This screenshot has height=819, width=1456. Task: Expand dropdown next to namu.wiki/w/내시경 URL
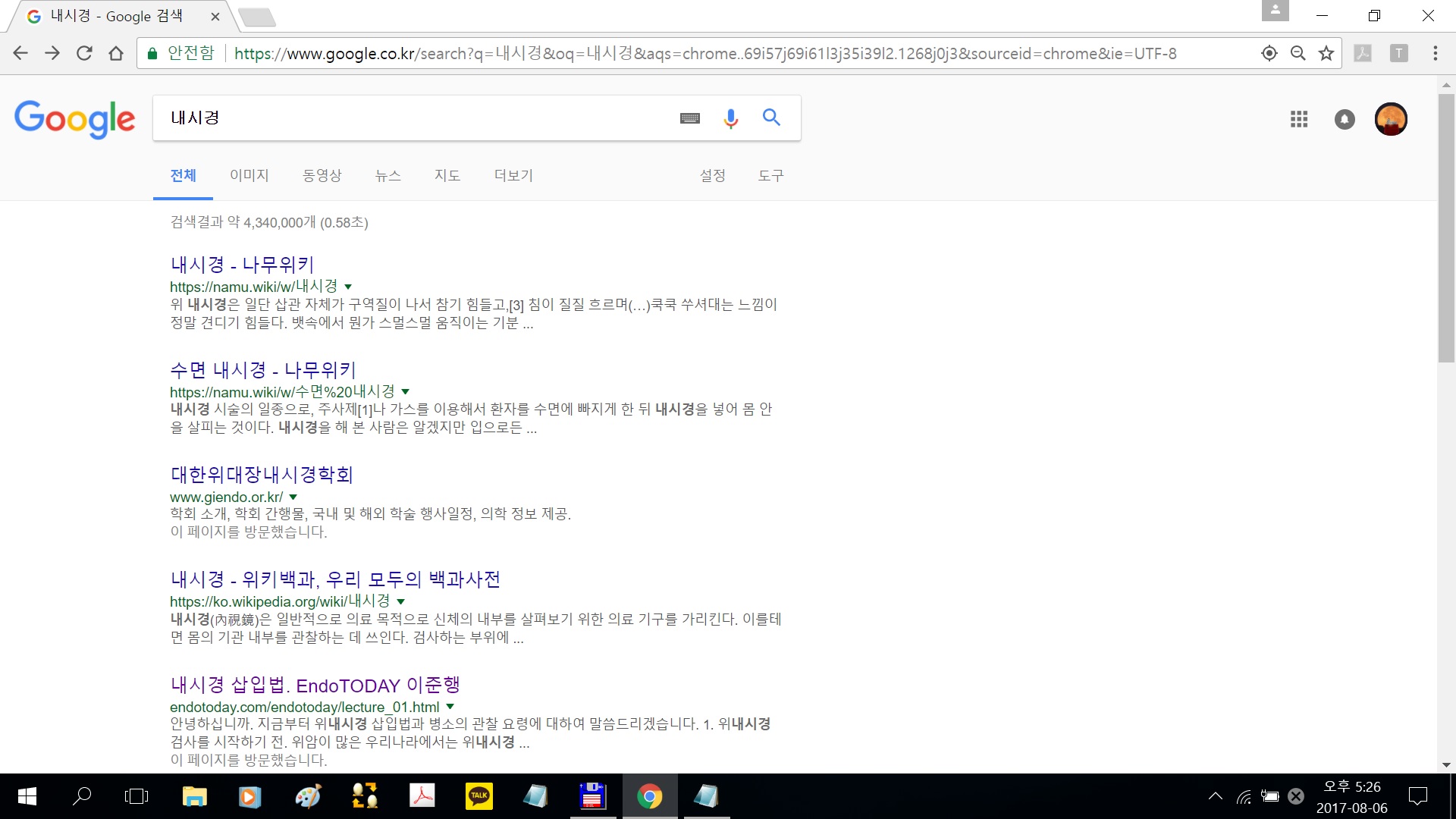(348, 287)
